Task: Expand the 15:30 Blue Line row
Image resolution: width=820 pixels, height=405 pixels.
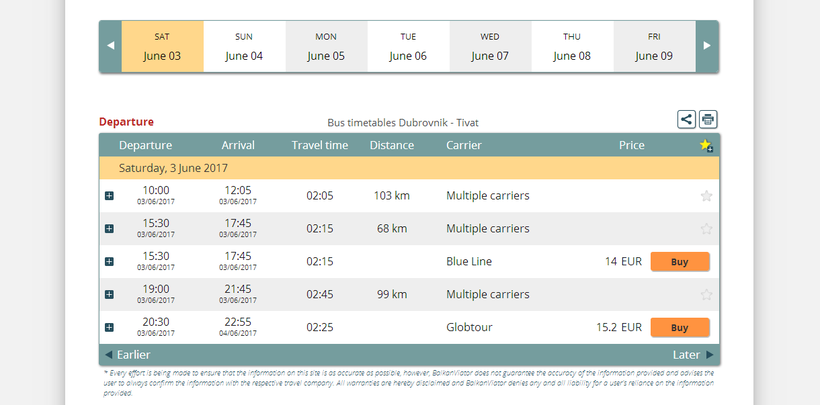Action: 109,262
